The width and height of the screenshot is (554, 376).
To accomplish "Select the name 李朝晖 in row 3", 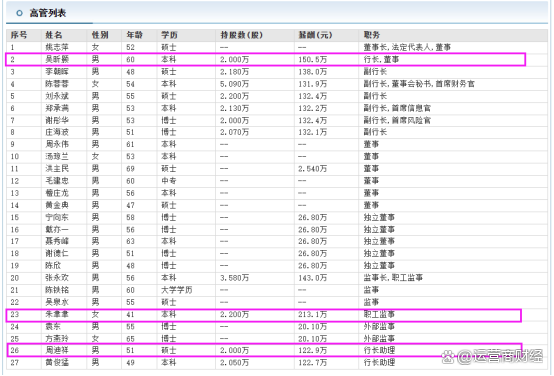I will (x=57, y=72).
